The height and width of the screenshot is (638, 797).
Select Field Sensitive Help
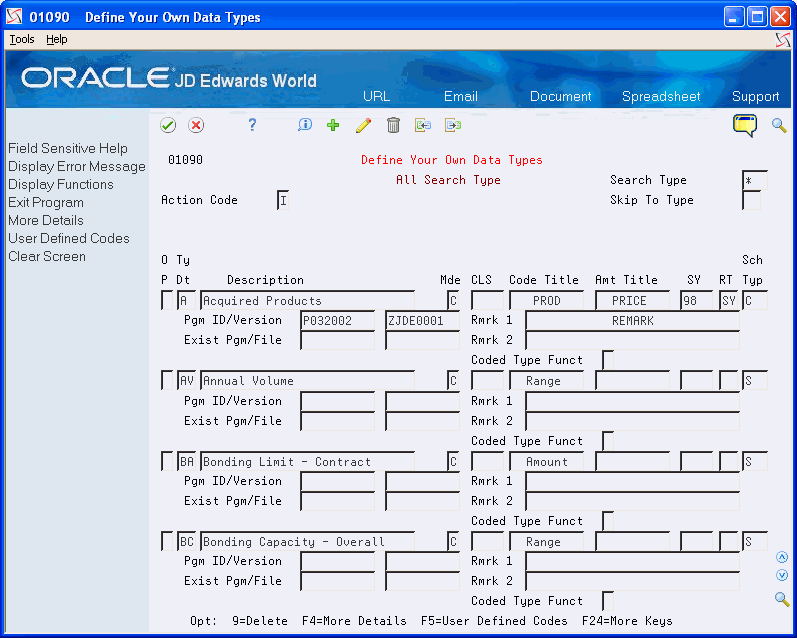pos(68,148)
